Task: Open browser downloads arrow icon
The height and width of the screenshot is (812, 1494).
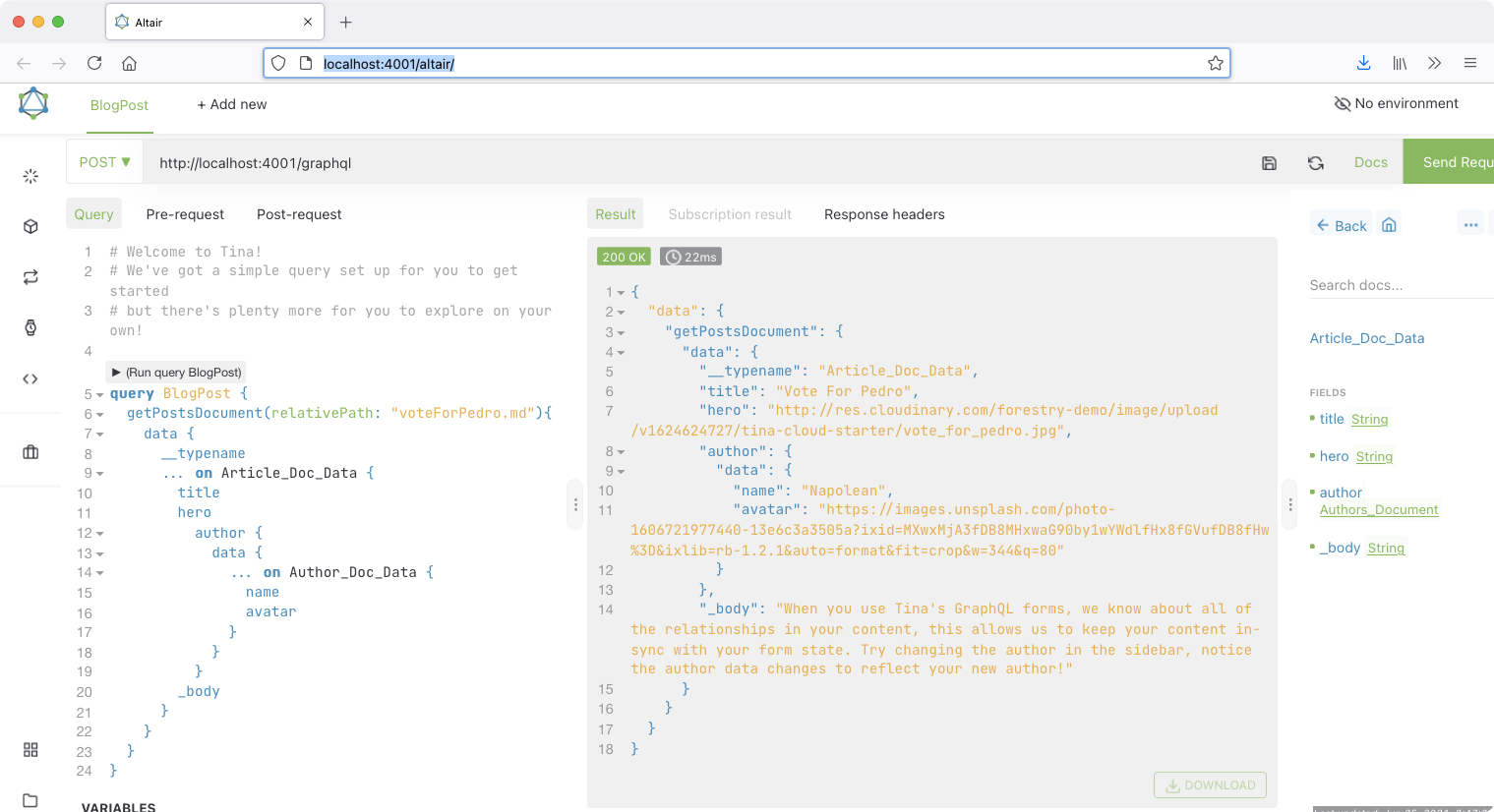Action: click(x=1364, y=63)
